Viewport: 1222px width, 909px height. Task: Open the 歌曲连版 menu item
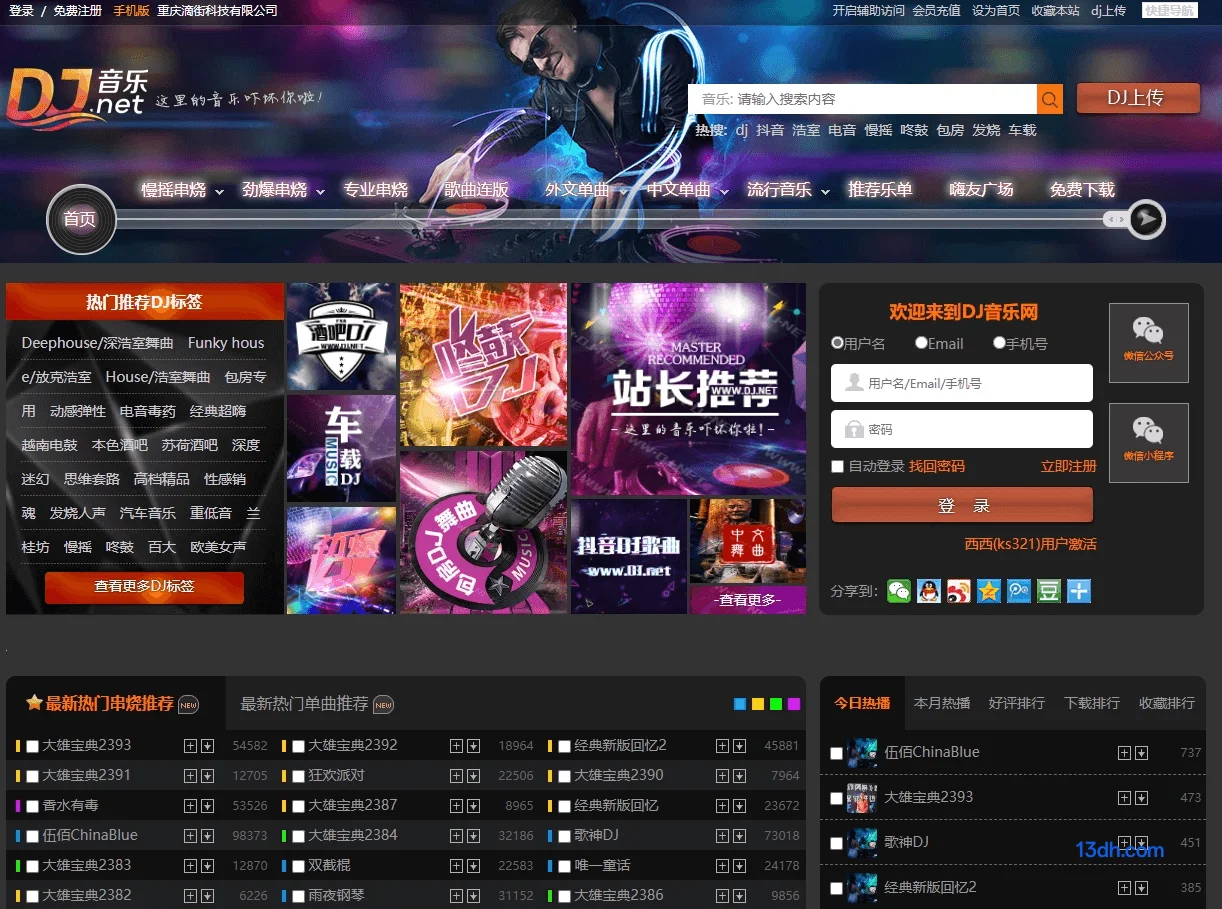click(x=477, y=189)
